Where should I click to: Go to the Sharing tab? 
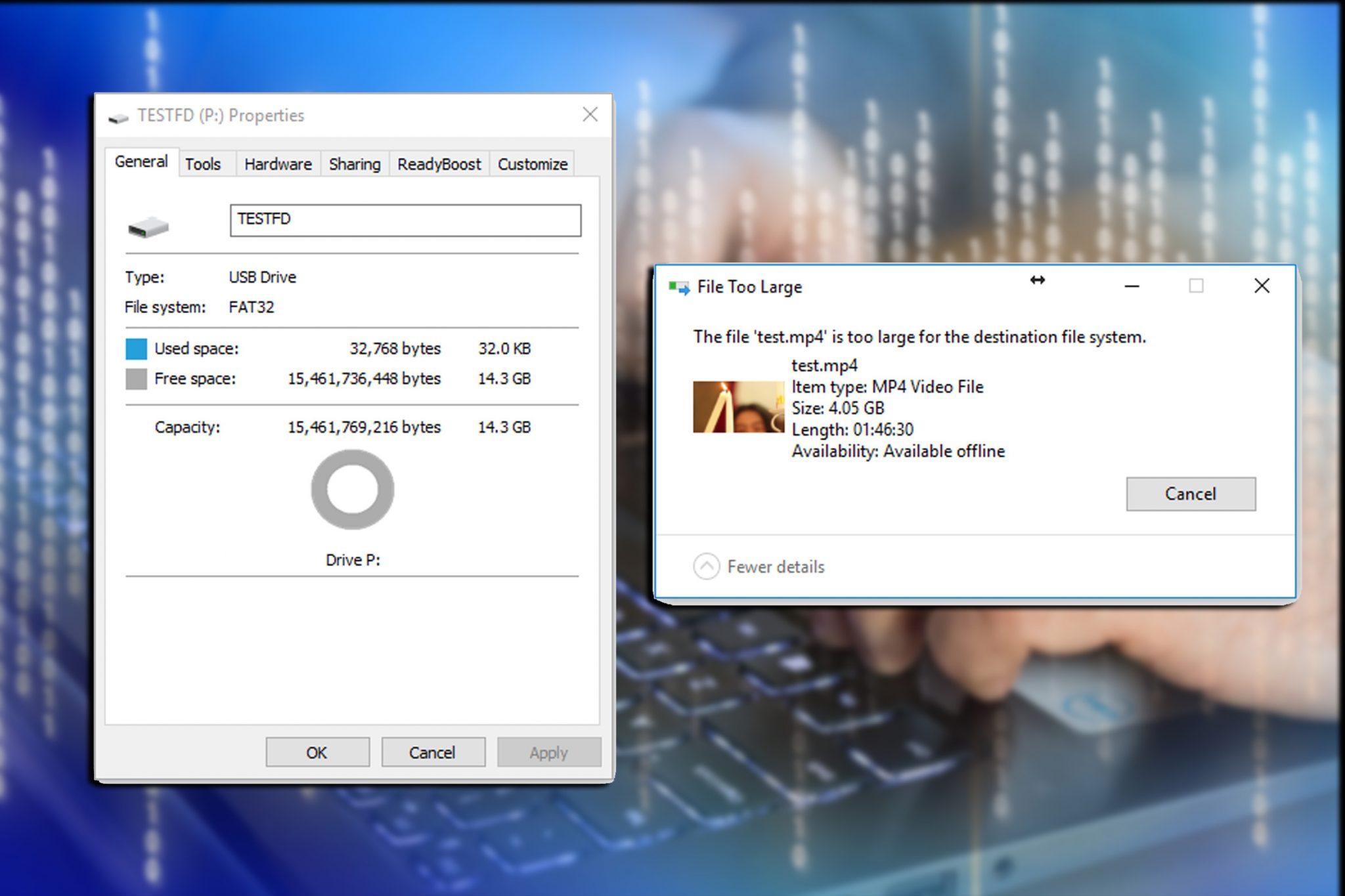click(355, 164)
